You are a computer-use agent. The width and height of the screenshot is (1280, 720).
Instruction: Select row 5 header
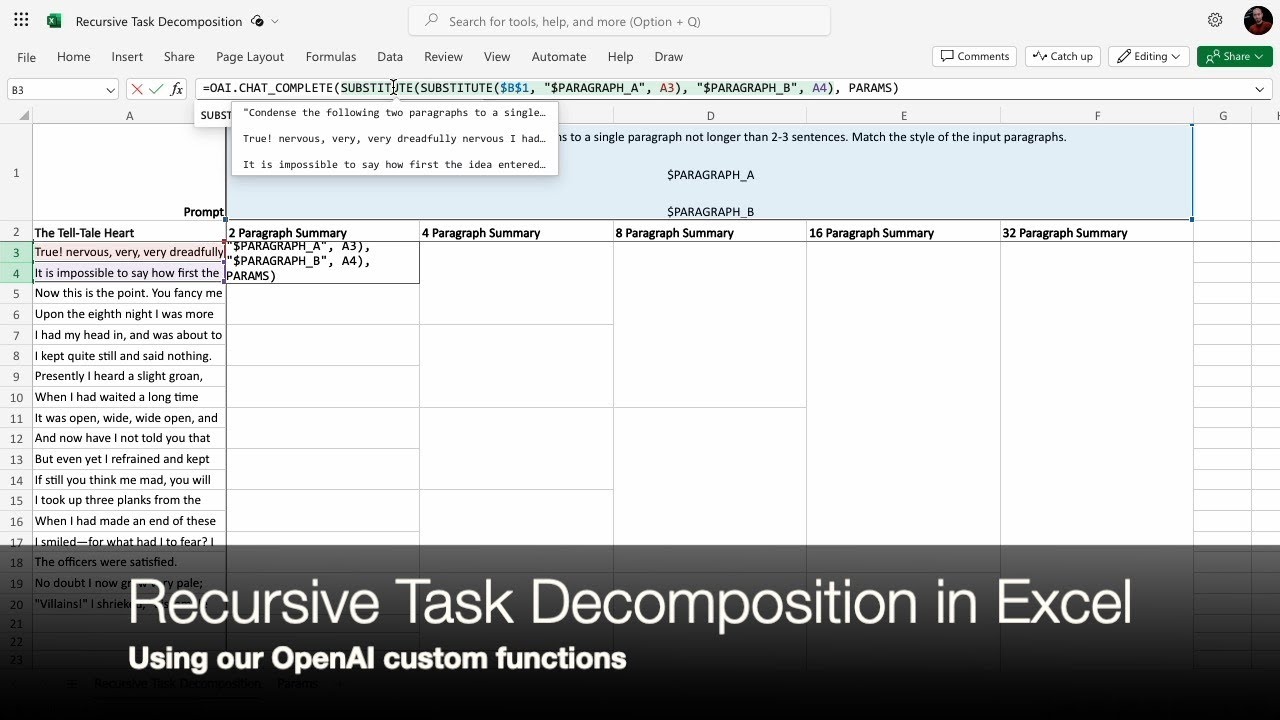click(x=16, y=294)
